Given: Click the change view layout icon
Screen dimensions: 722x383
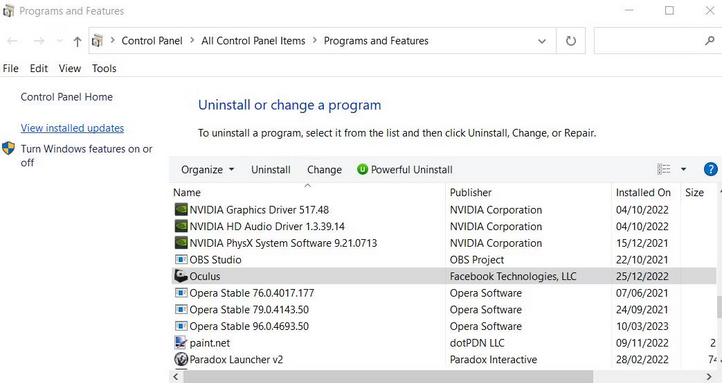Looking at the screenshot, I should click(x=664, y=169).
